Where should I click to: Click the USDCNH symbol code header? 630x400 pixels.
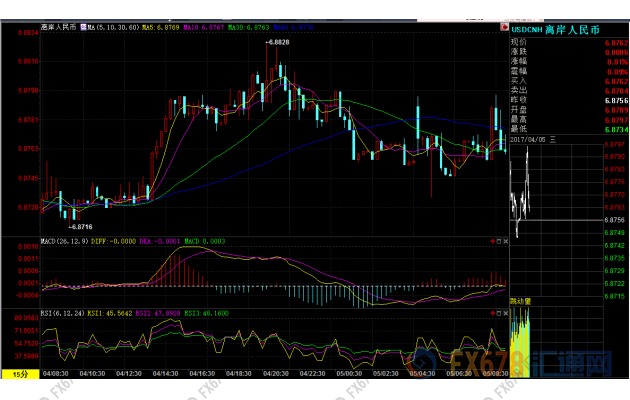[526, 30]
